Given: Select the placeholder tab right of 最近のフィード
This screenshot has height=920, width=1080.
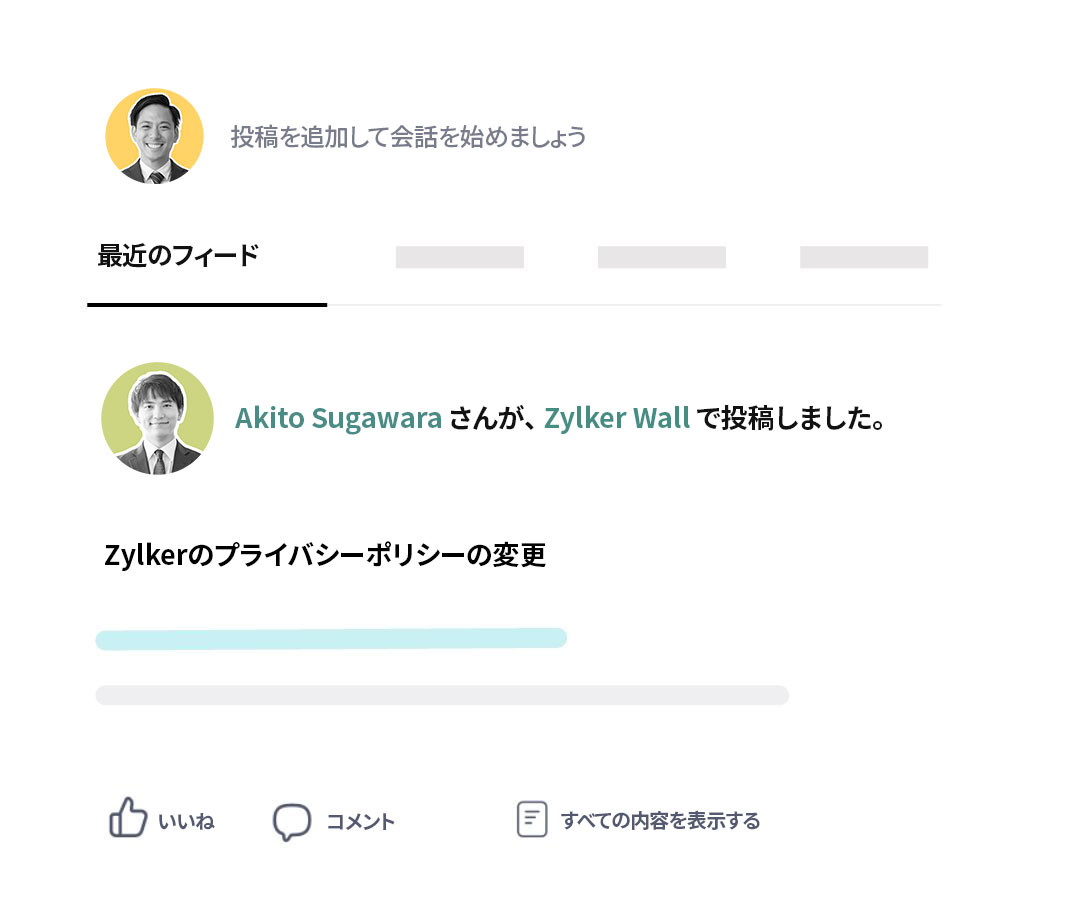Looking at the screenshot, I should tap(459, 257).
